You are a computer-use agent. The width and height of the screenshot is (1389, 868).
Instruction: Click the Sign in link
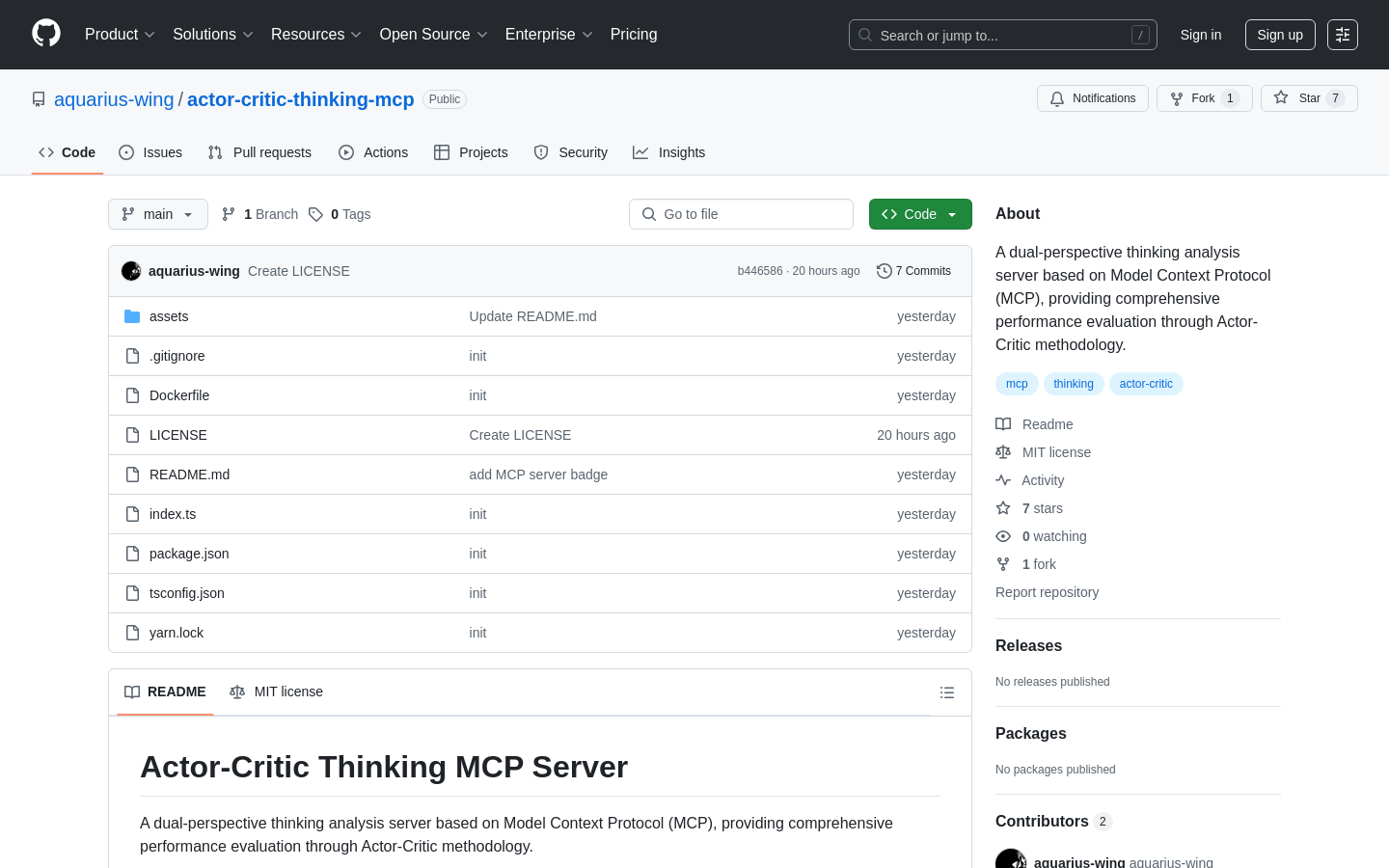coord(1201,35)
